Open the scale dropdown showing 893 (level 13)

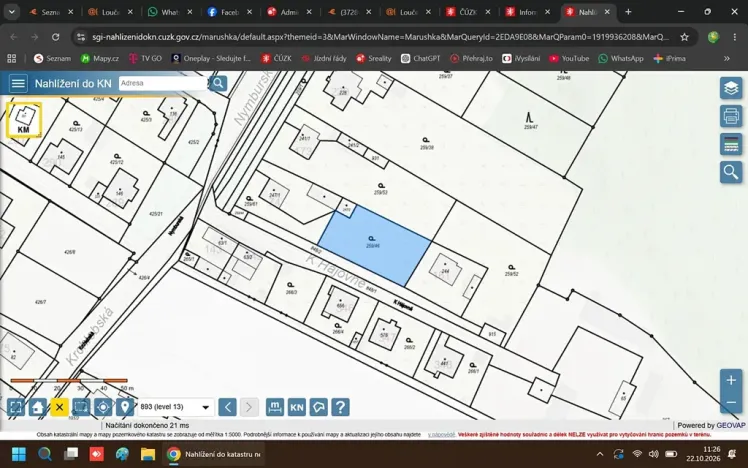coord(175,407)
